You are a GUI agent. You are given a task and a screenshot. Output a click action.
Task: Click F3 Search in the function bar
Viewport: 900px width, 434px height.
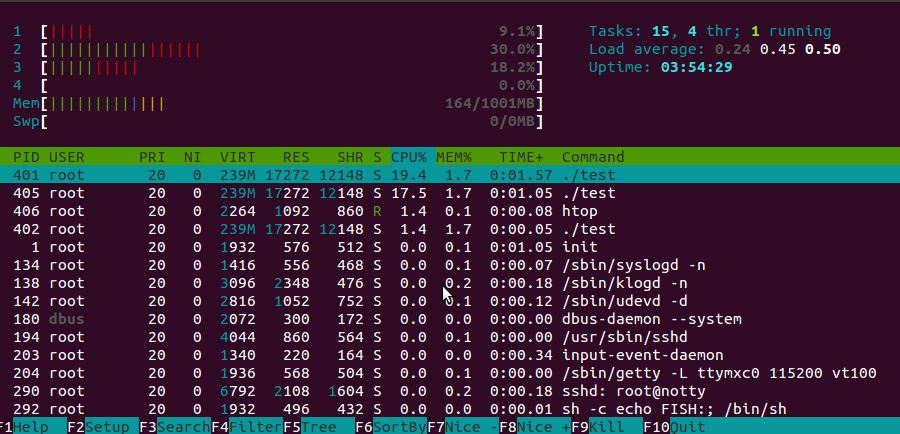174,427
